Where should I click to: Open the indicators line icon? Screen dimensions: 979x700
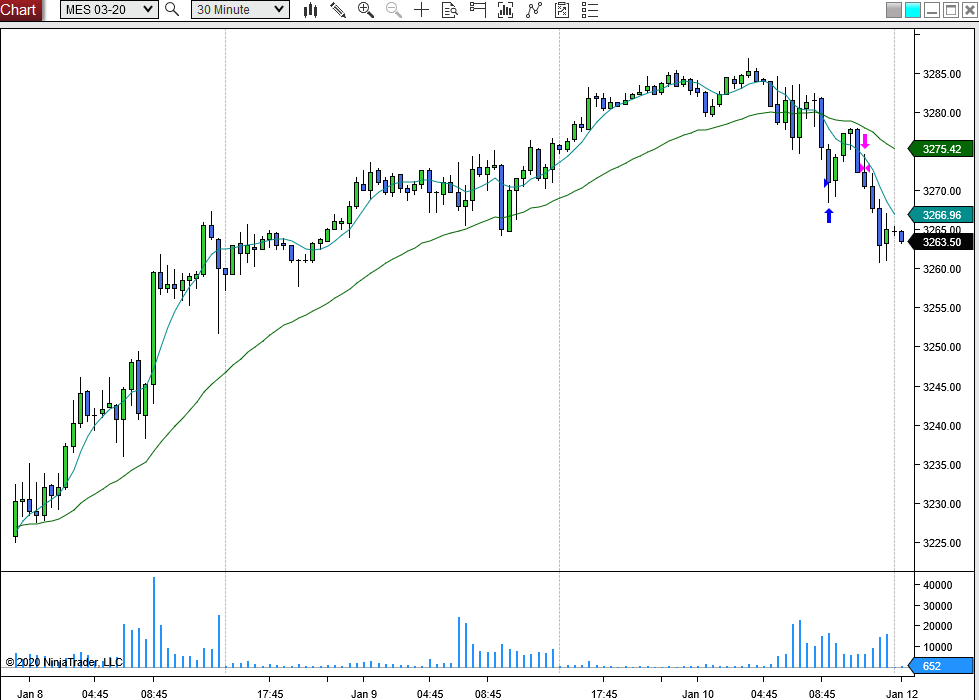[x=534, y=9]
